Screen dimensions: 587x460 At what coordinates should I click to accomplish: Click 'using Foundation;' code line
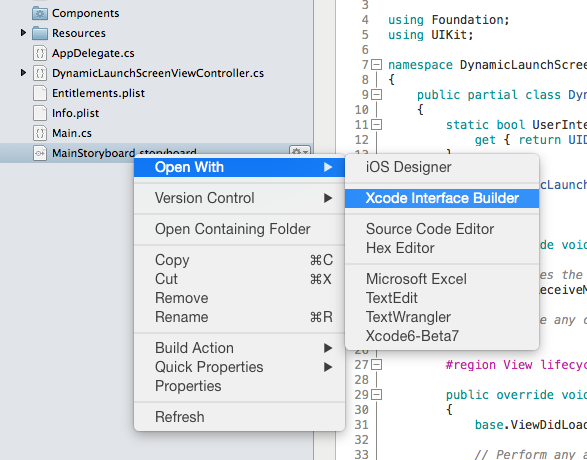click(449, 20)
